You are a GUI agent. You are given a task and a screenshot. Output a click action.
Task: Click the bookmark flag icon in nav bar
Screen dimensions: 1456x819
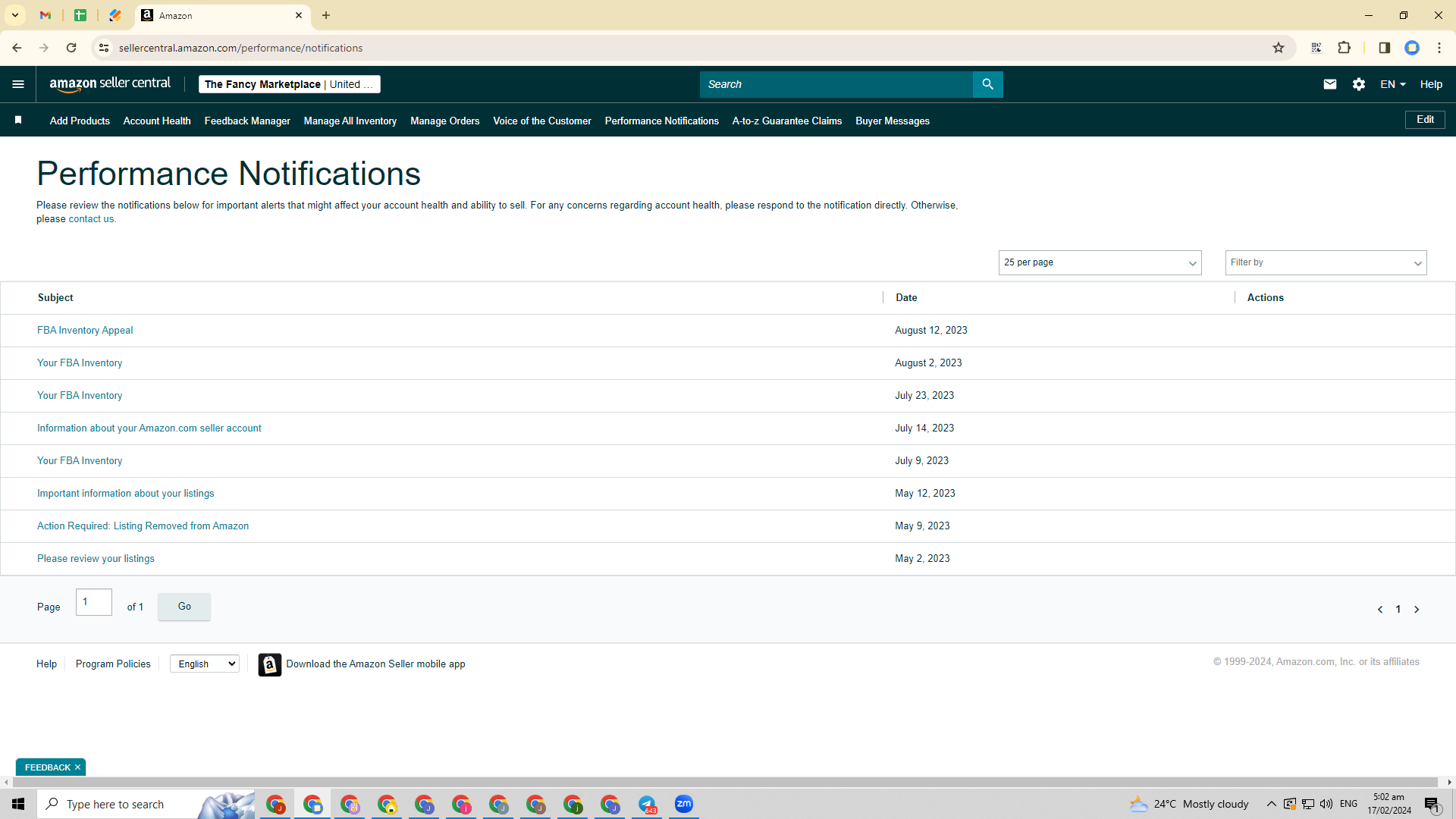[18, 120]
